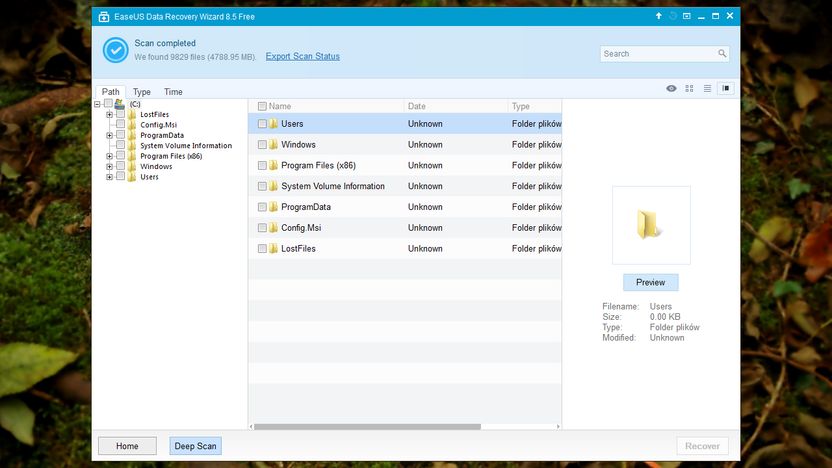Check the (C:) drive checkbox in tree

click(108, 103)
